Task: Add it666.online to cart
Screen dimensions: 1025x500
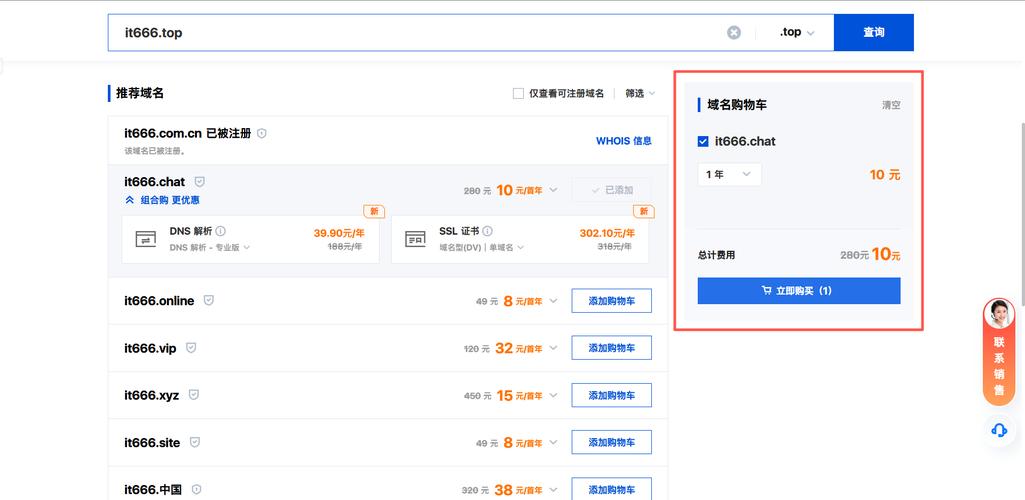Action: [611, 301]
